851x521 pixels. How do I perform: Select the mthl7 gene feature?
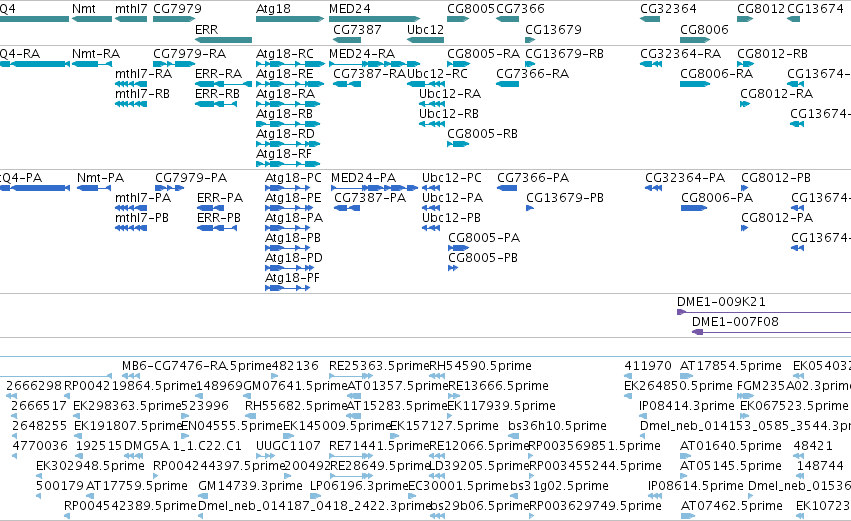(131, 19)
